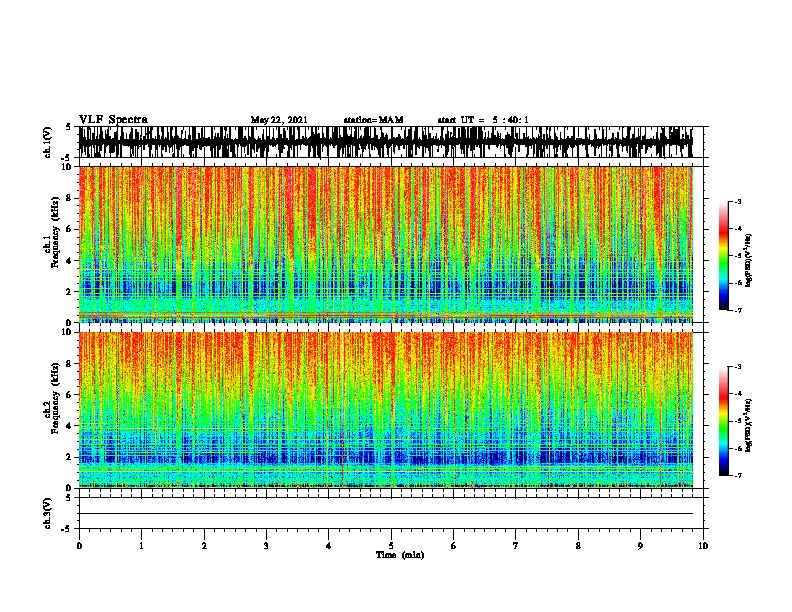Click the time axis tick label "1"
The image size is (792, 612).
(142, 546)
